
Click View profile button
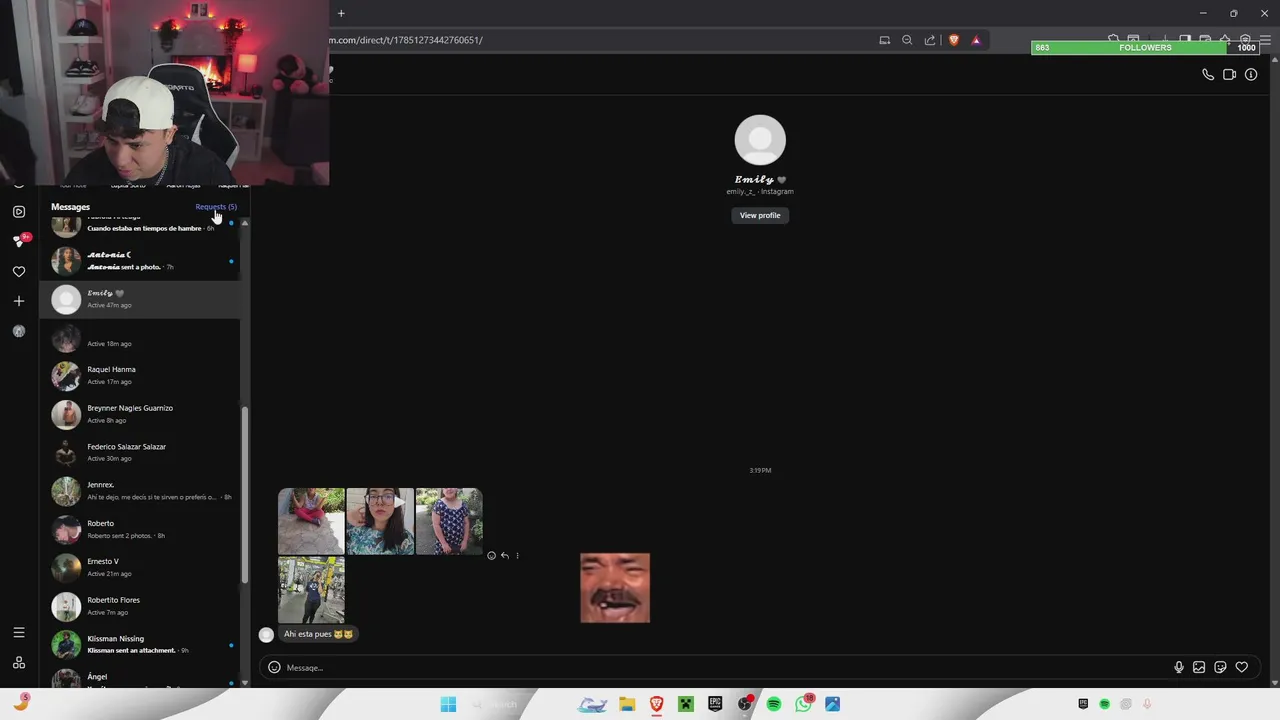[x=760, y=215]
